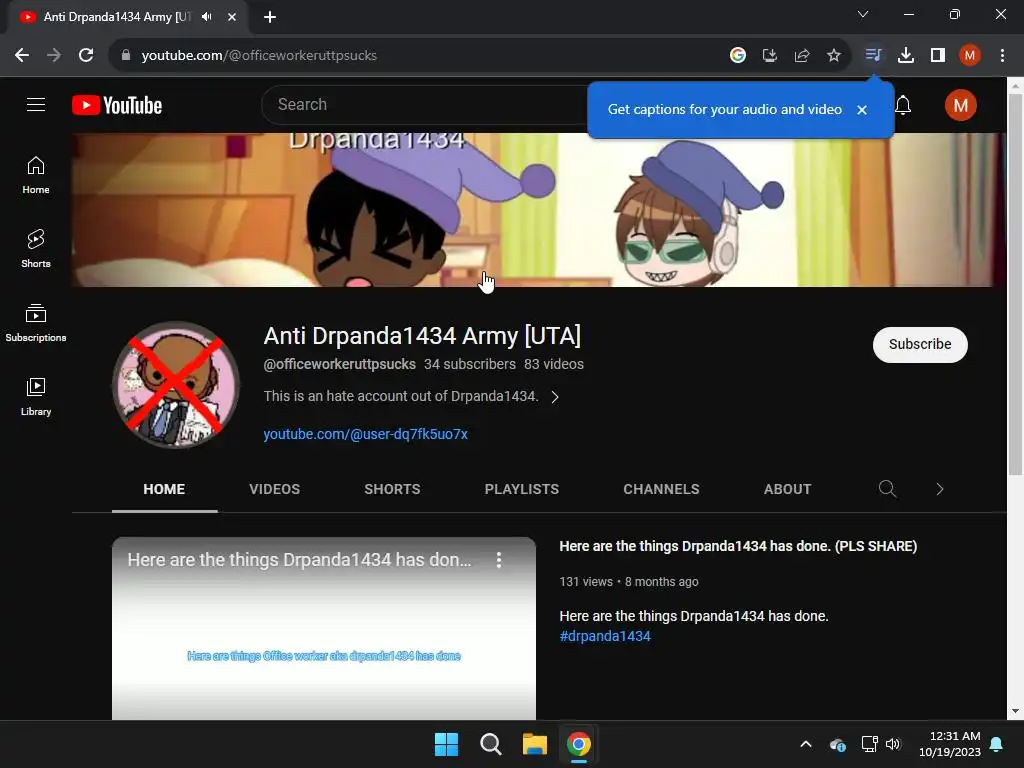Search within the channel magnifier icon
The height and width of the screenshot is (768, 1024).
(888, 488)
